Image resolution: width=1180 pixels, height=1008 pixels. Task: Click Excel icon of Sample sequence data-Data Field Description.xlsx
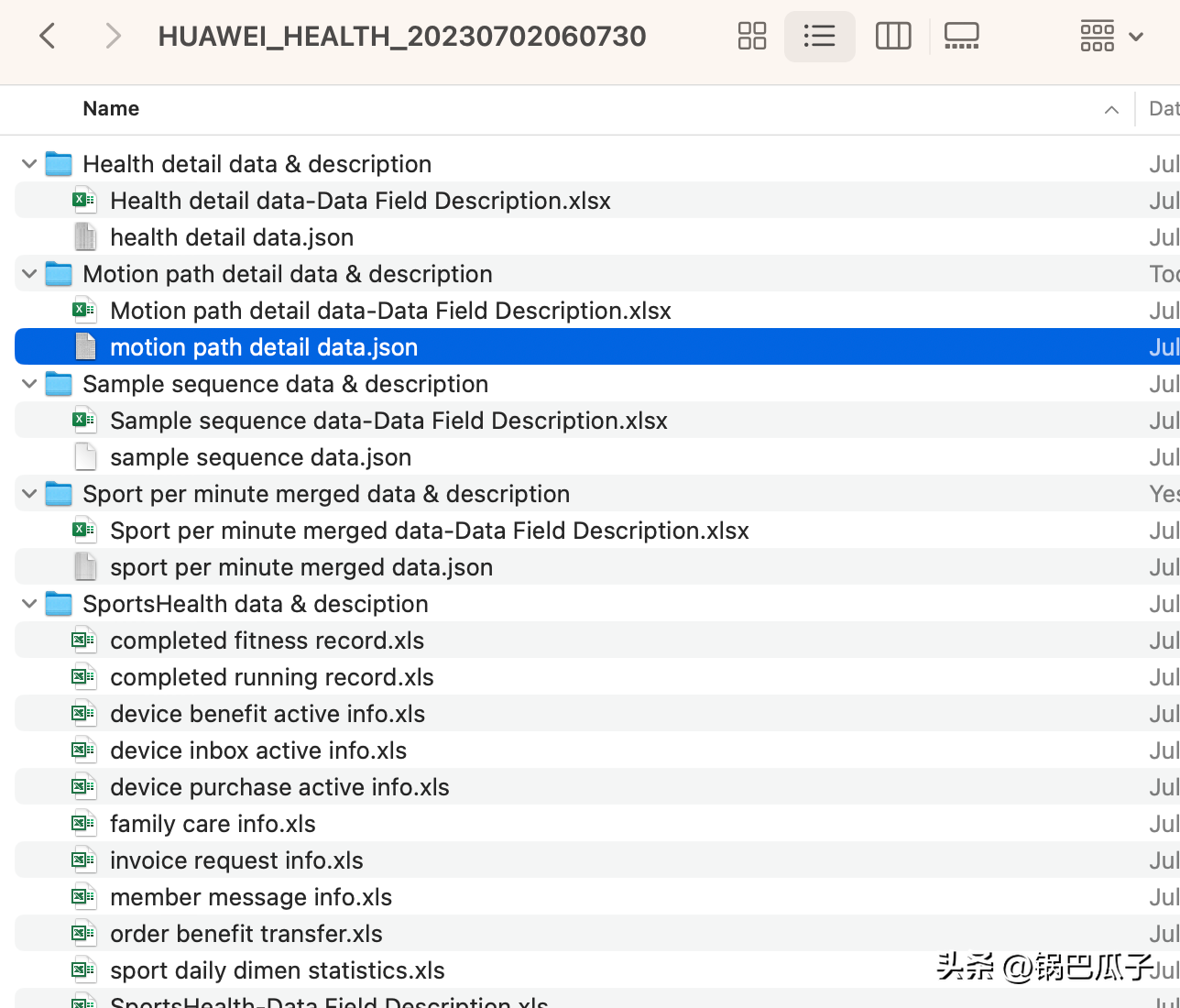tap(84, 420)
